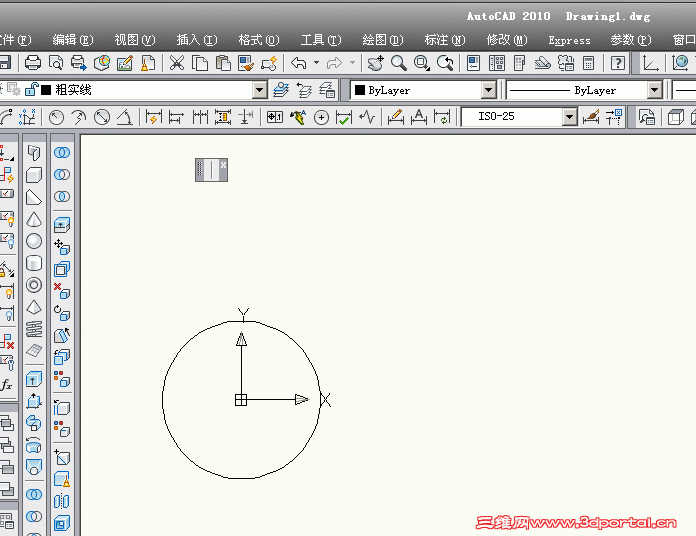Click the Undo arrow icon
This screenshot has width=696, height=536.
click(299, 63)
